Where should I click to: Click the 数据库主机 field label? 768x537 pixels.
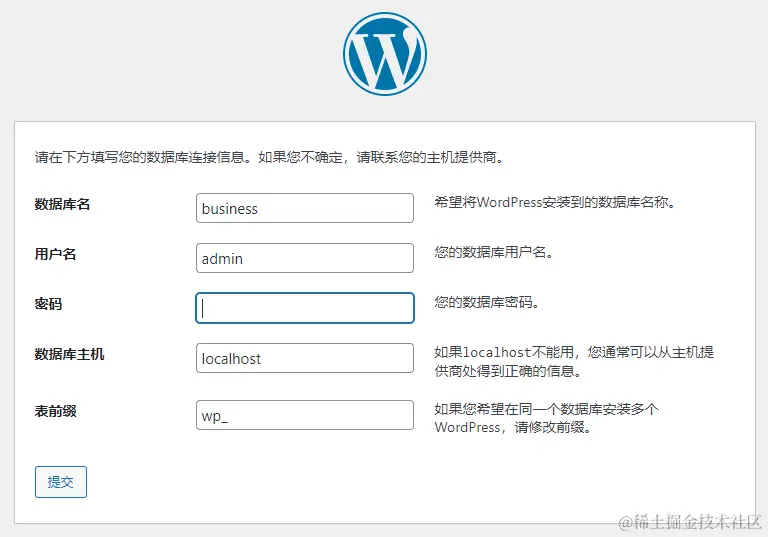coord(69,354)
